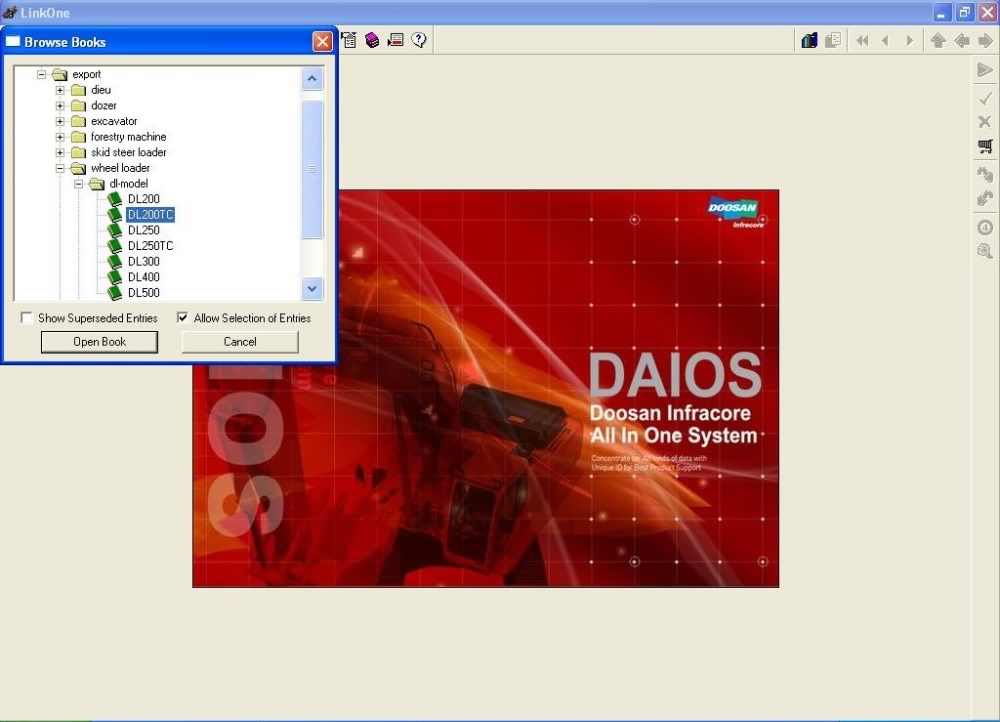Screen dimensions: 1000x722
Task: Select the DL400 book entry
Action: coord(143,277)
